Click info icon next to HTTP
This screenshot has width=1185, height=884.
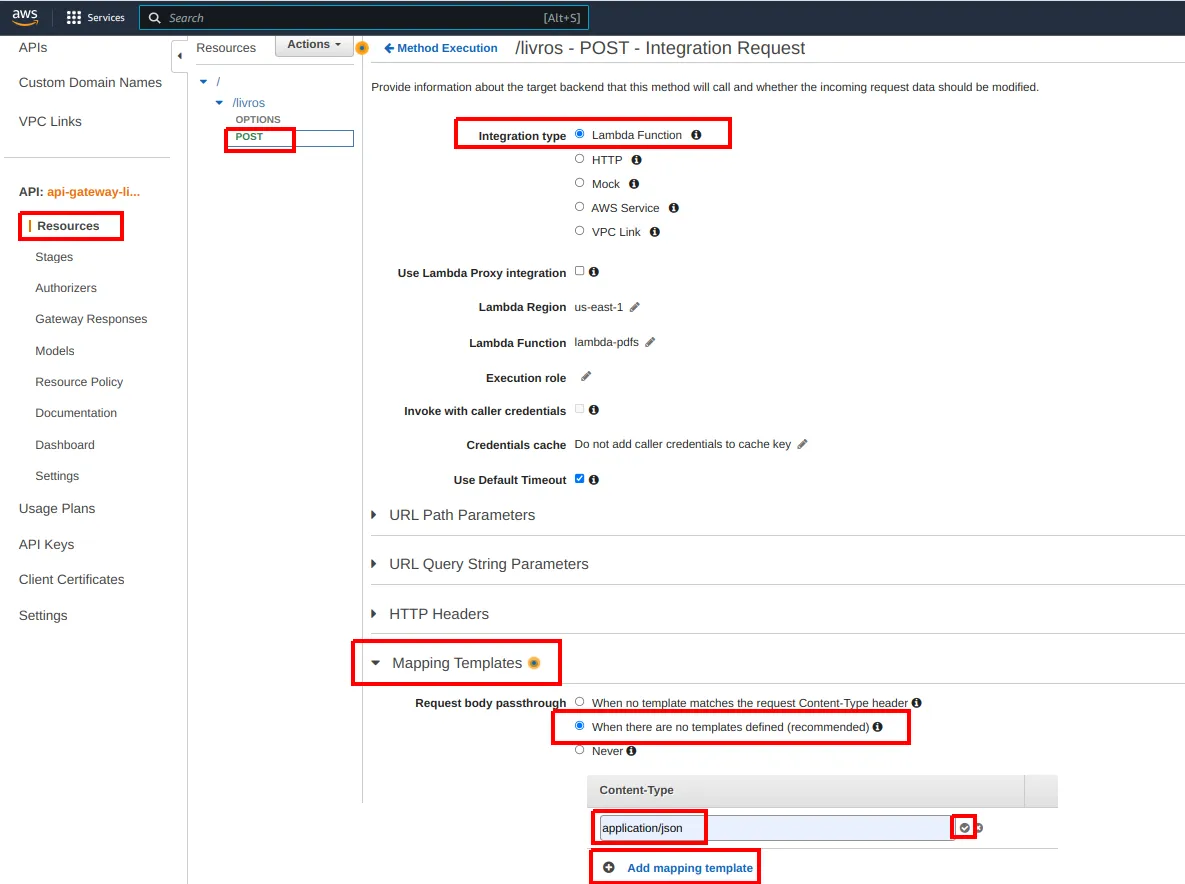pyautogui.click(x=636, y=159)
